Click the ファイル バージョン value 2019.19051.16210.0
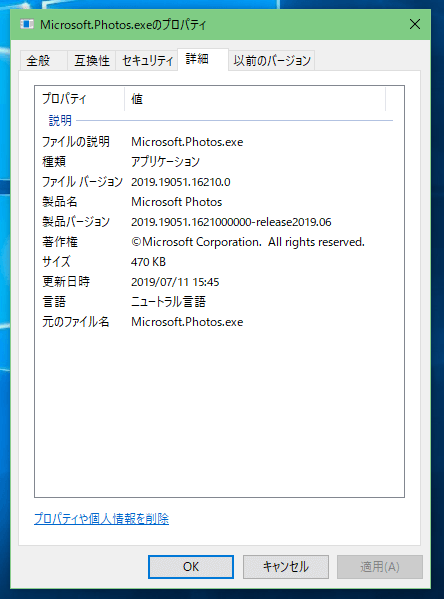The height and width of the screenshot is (599, 444). (x=181, y=182)
